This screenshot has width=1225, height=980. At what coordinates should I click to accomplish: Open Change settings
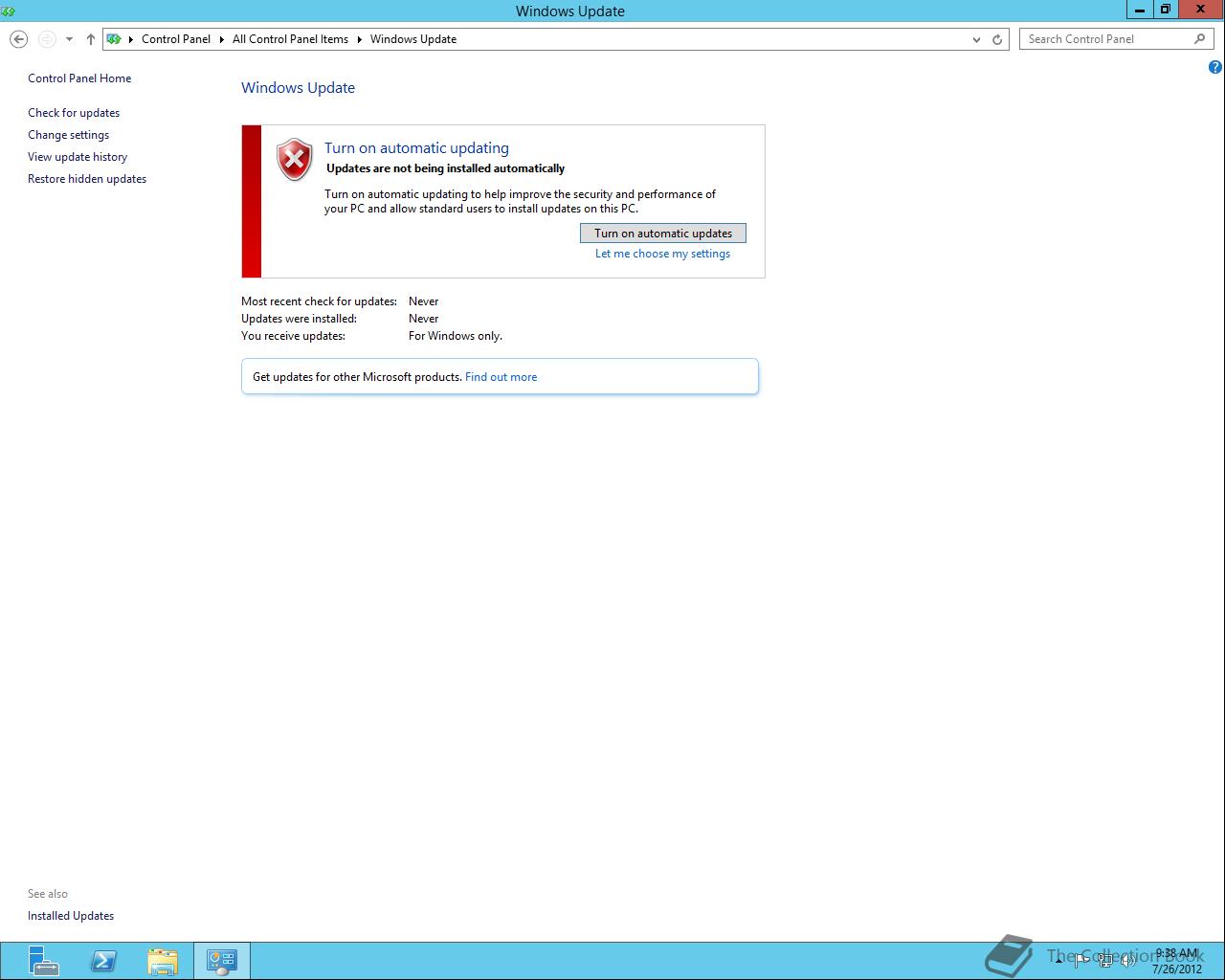click(68, 135)
